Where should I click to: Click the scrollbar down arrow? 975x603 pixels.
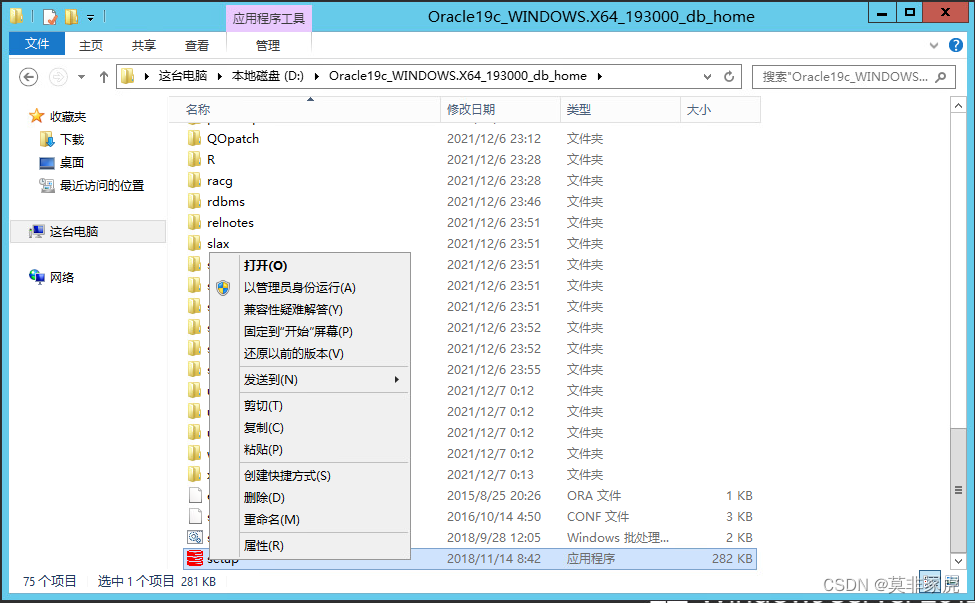click(958, 561)
